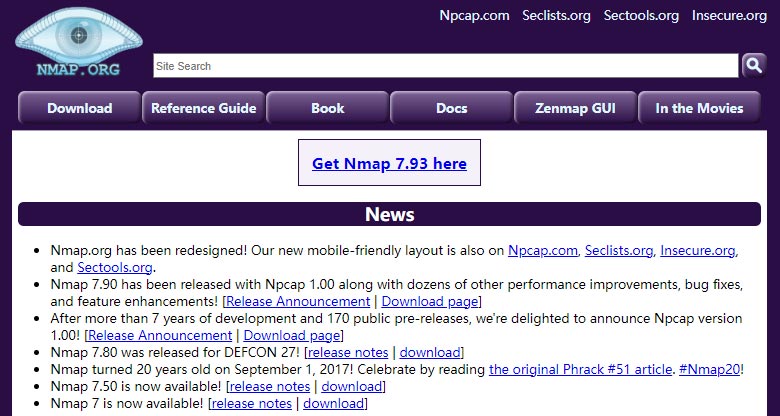The image size is (780, 416).
Task: Click the Nmap.org eye logo
Action: coord(79,42)
